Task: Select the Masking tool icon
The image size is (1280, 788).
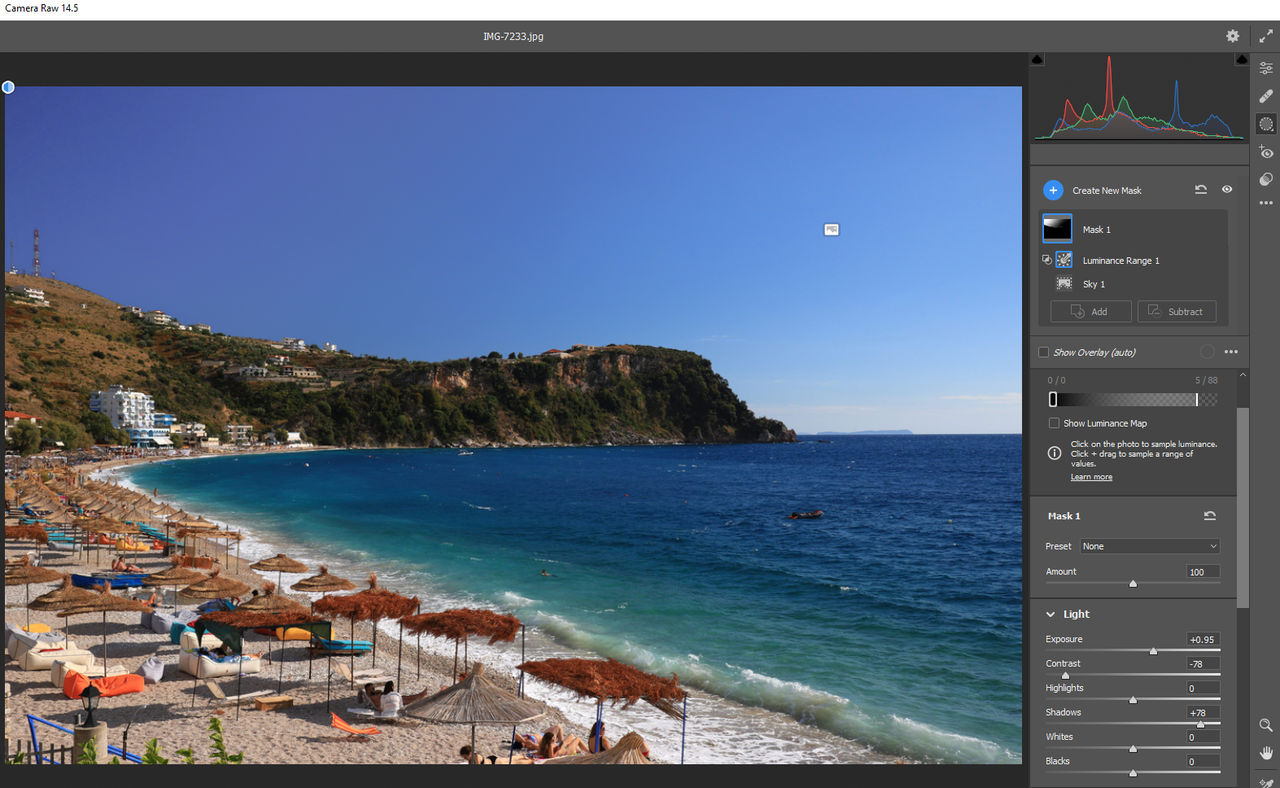Action: [x=1266, y=124]
